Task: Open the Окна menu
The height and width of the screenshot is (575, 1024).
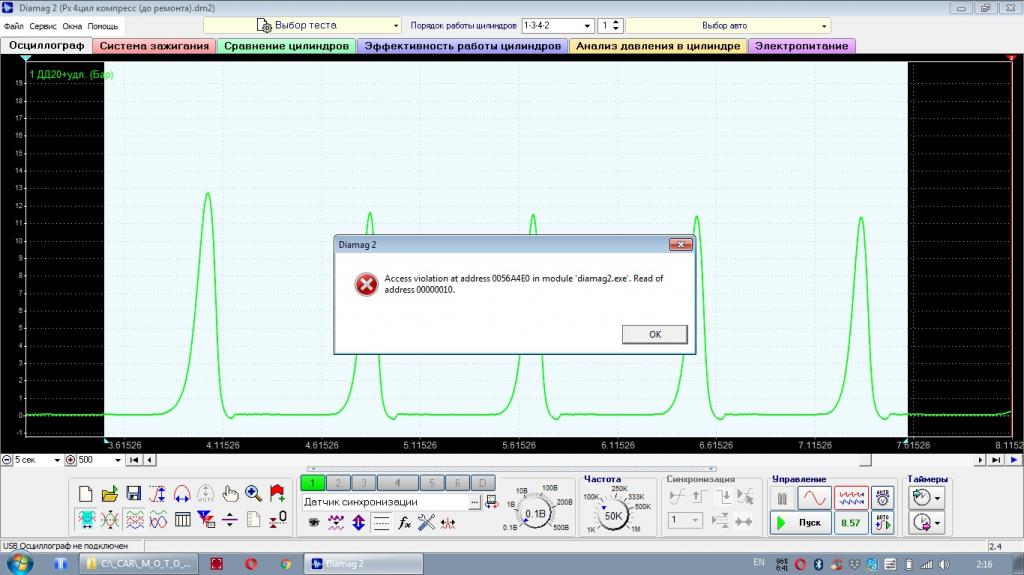Action: click(x=72, y=26)
